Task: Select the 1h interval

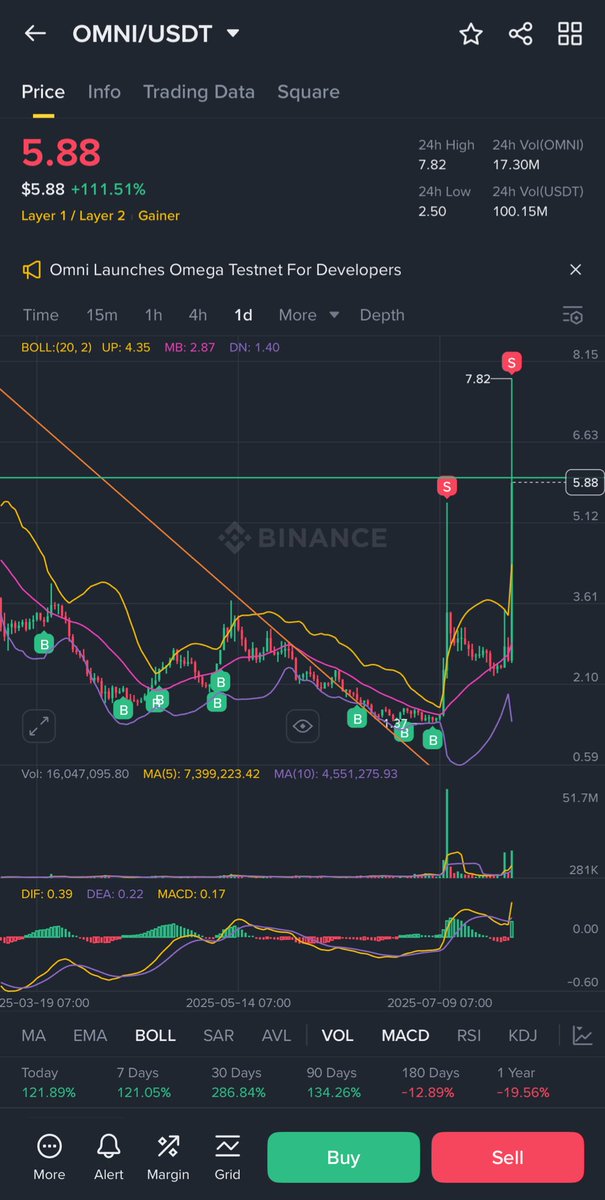Action: (153, 315)
